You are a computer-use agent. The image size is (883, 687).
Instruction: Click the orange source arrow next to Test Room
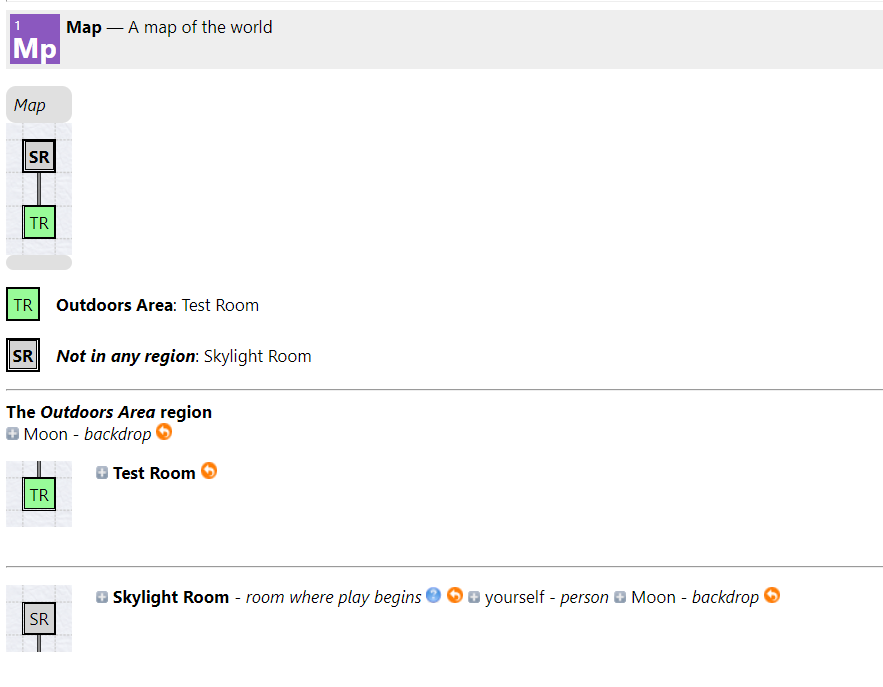point(209,471)
